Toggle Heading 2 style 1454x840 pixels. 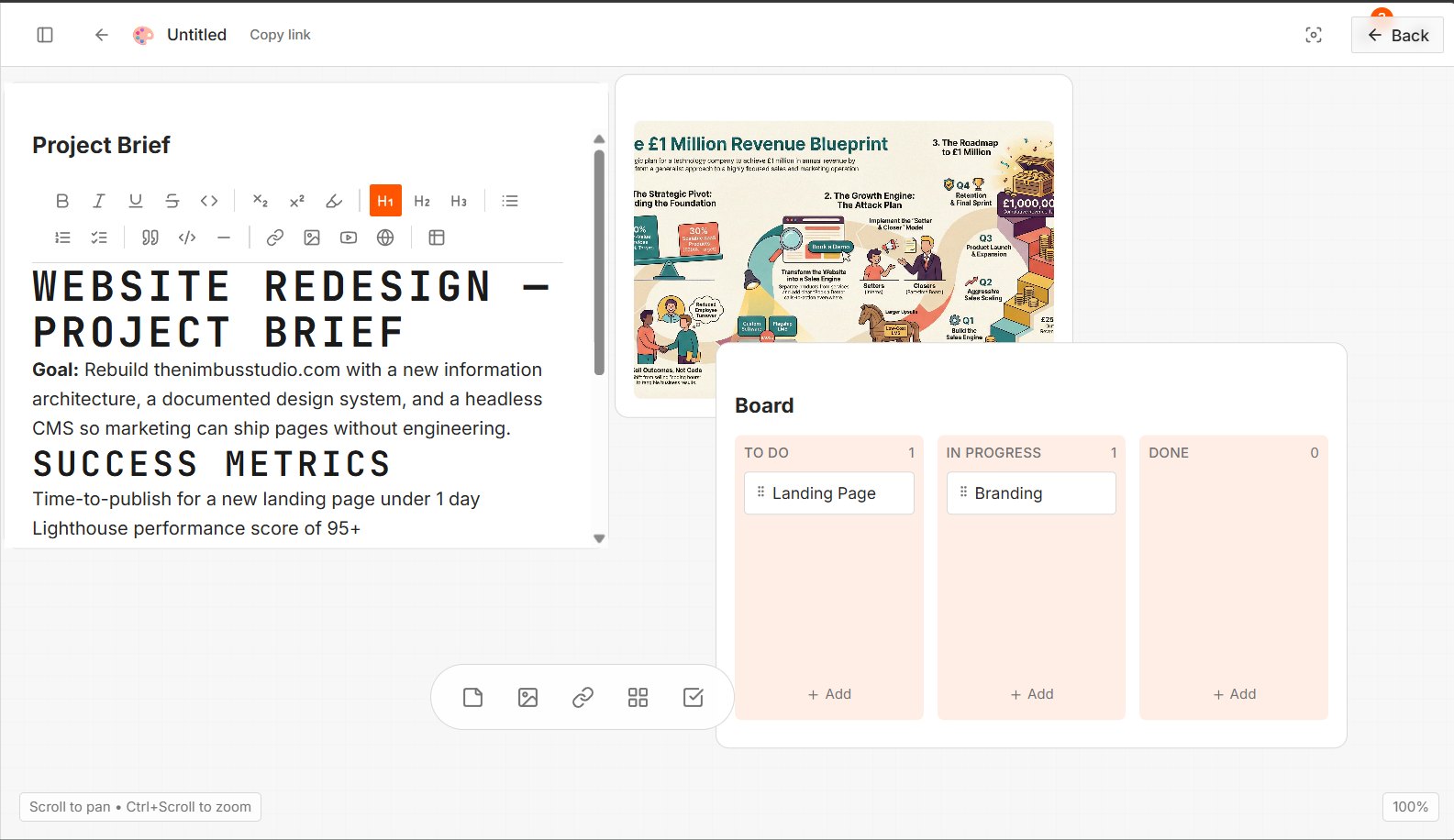422,201
